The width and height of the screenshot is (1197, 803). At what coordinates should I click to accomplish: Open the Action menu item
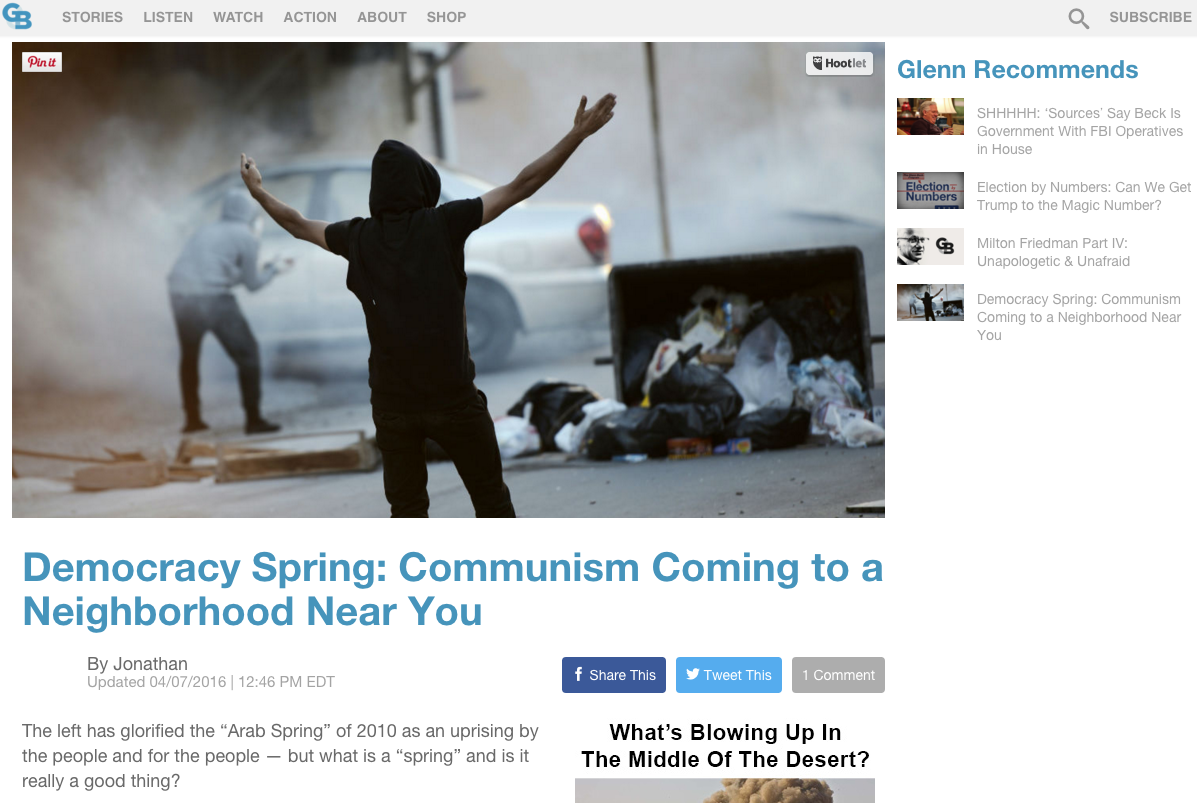click(x=310, y=17)
